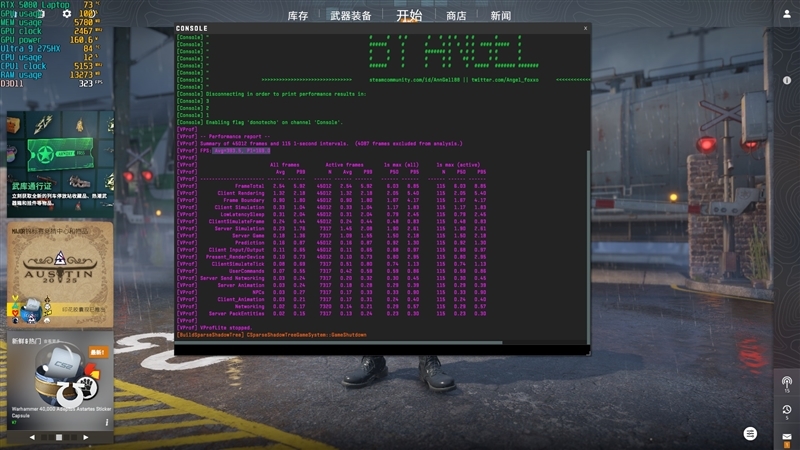800x450 pixels.
Task: Open the settings gear icon
Action: pyautogui.click(x=67, y=14)
